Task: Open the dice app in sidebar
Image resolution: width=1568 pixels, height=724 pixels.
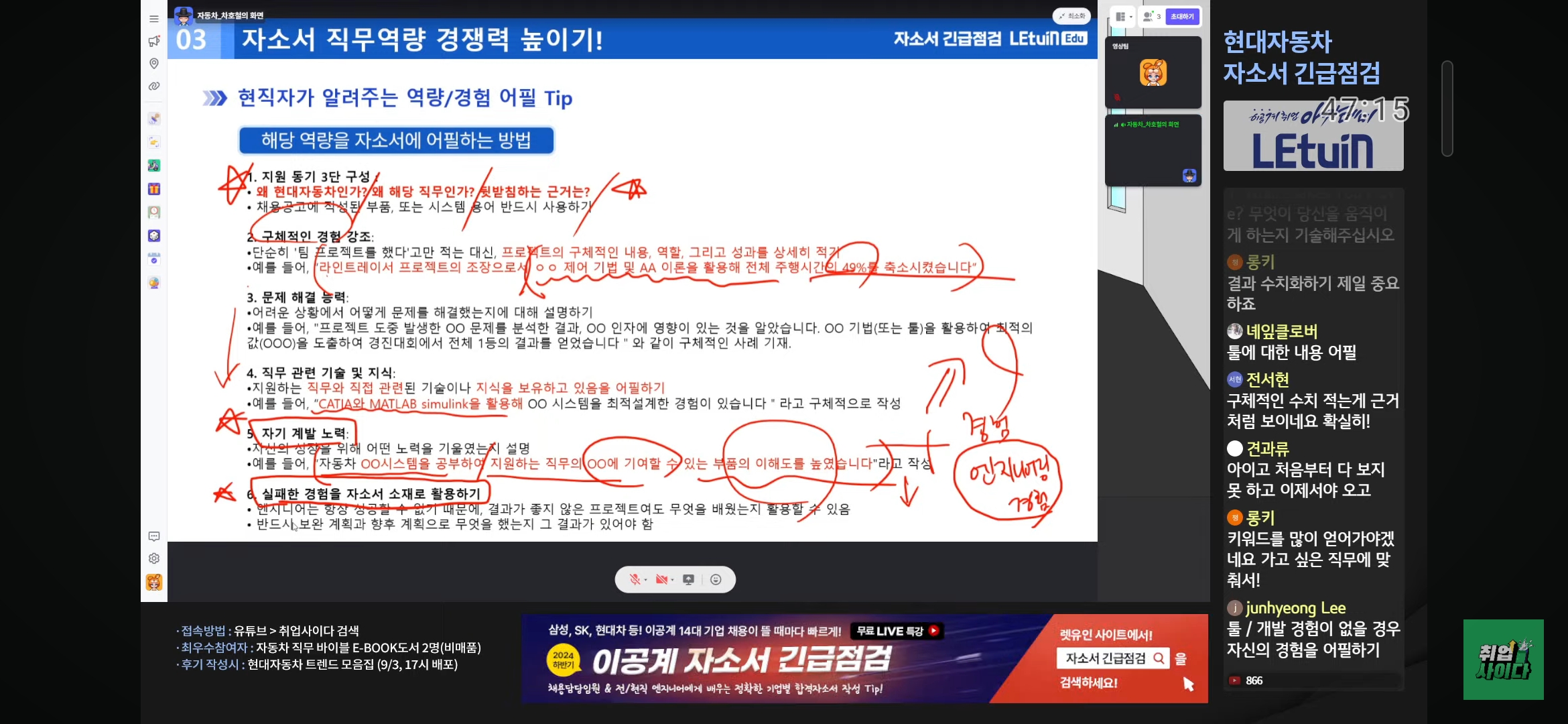Action: (154, 236)
